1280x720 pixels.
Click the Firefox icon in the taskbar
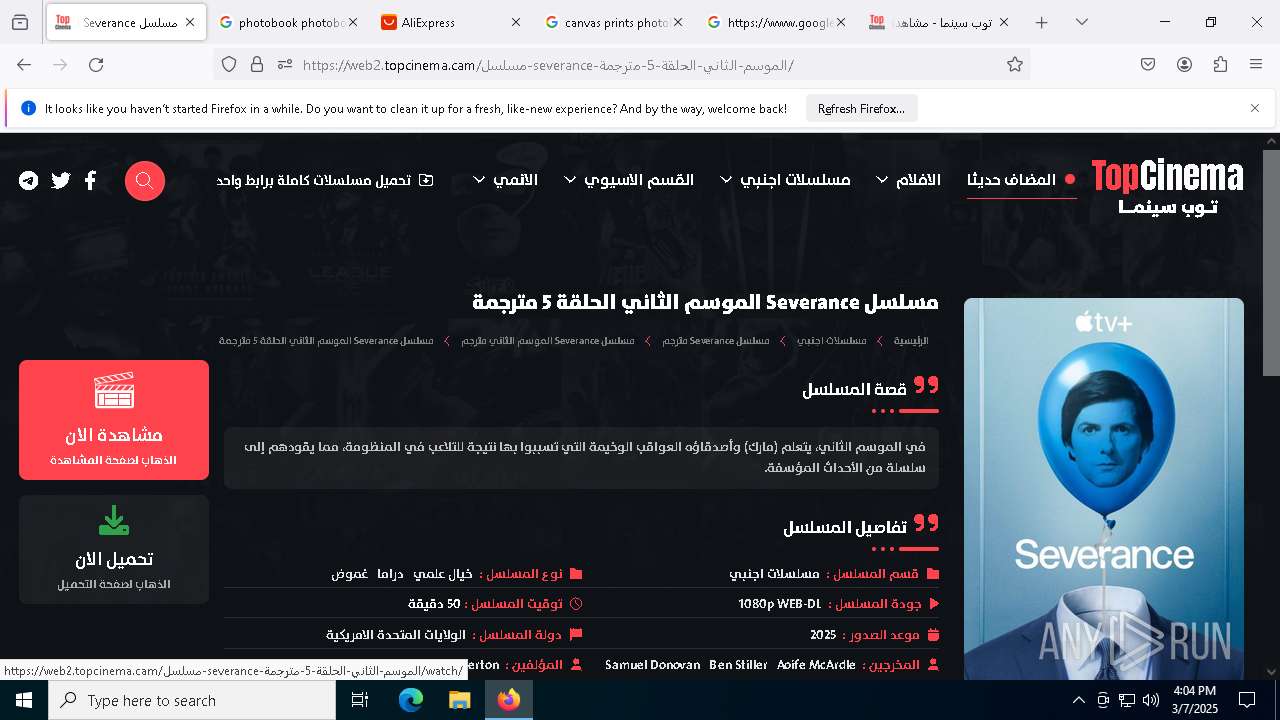click(509, 700)
